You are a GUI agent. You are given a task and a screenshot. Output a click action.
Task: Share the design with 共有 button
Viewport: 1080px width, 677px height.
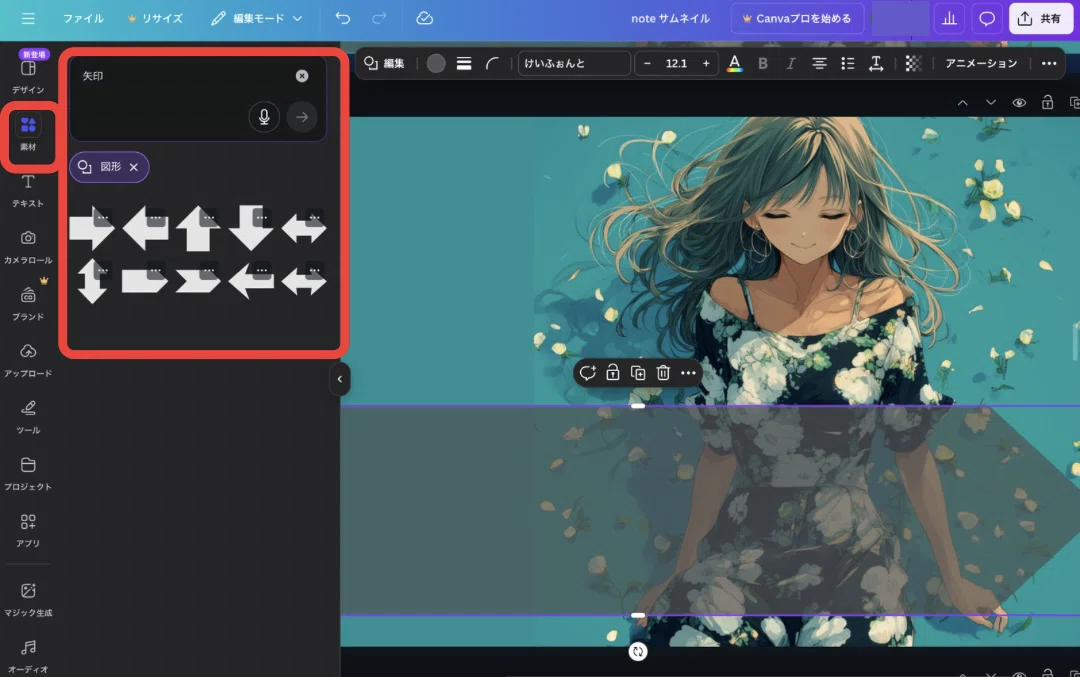coord(1040,19)
